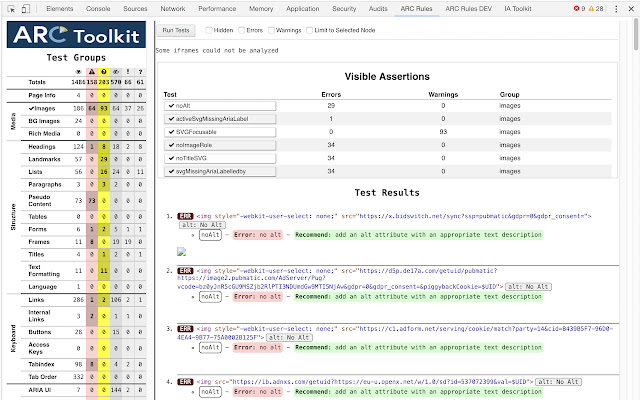Click the red error count icon
Viewport: 640px width, 400px height.
[578, 7]
